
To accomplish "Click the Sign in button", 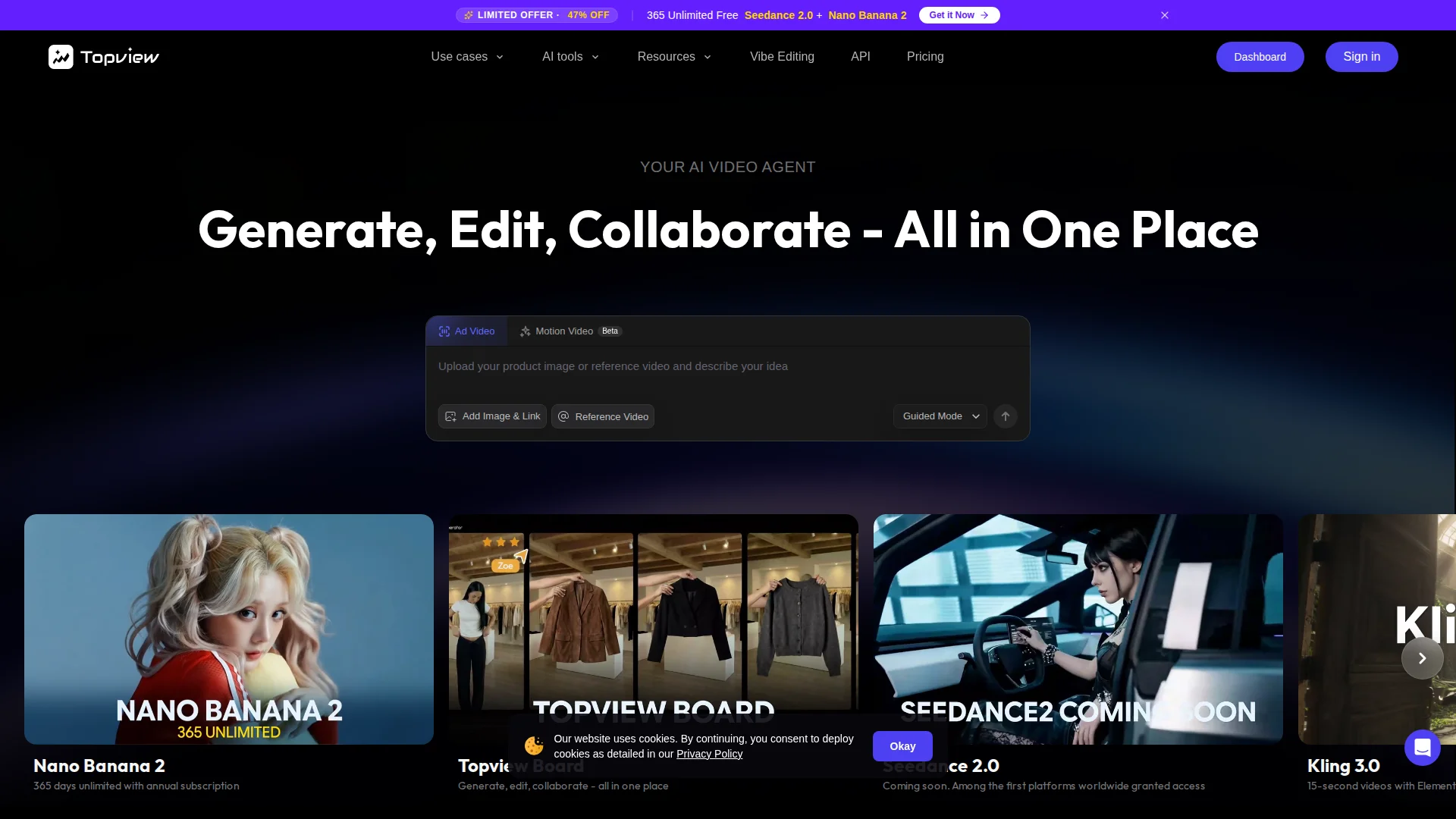I will (x=1361, y=57).
